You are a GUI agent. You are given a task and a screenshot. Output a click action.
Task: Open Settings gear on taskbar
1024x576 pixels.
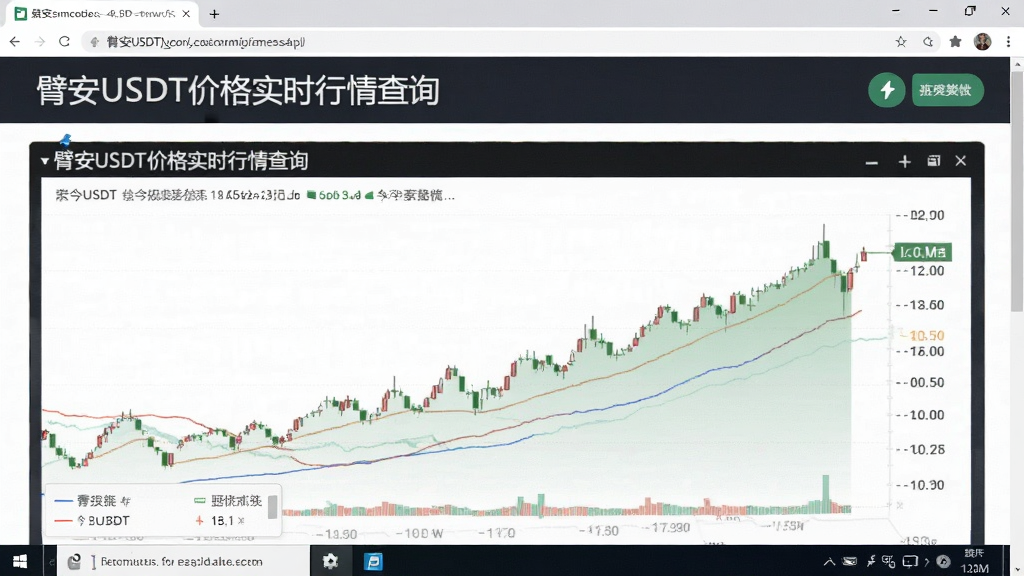point(330,562)
